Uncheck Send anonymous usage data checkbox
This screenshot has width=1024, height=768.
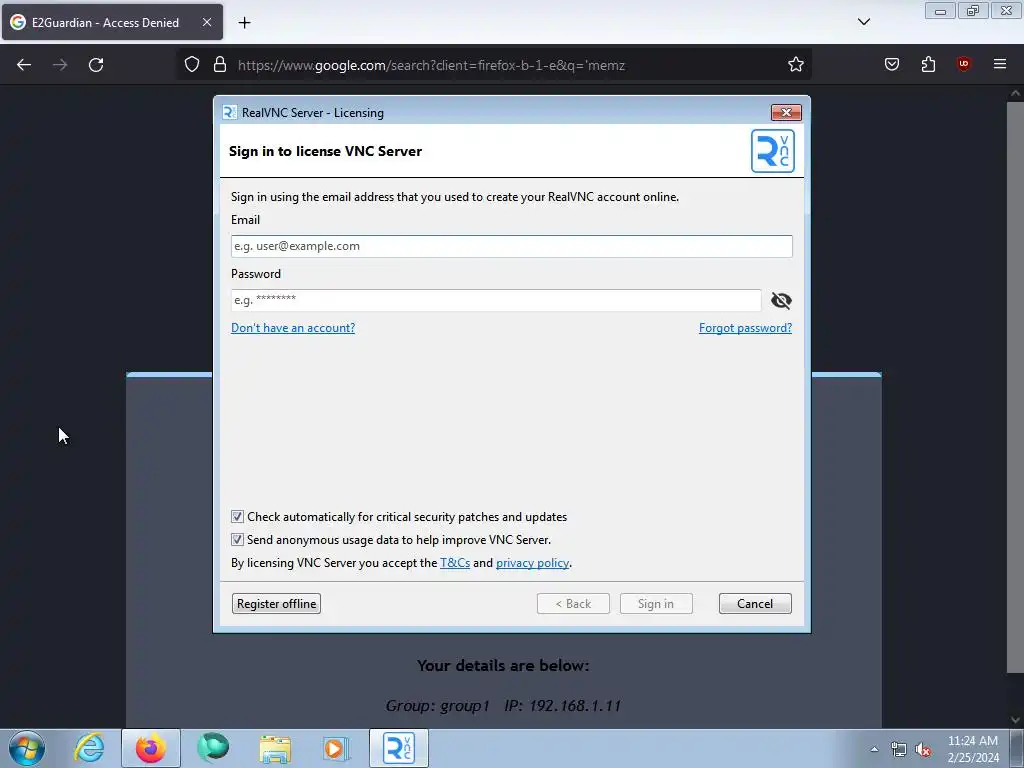click(237, 539)
